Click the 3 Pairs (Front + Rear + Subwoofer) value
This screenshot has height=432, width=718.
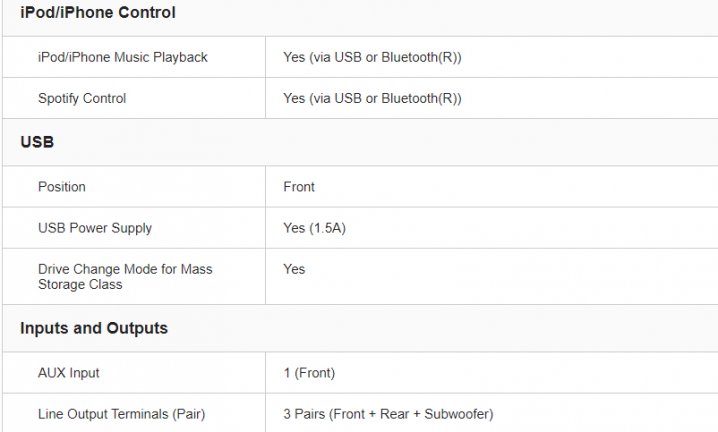click(x=388, y=414)
